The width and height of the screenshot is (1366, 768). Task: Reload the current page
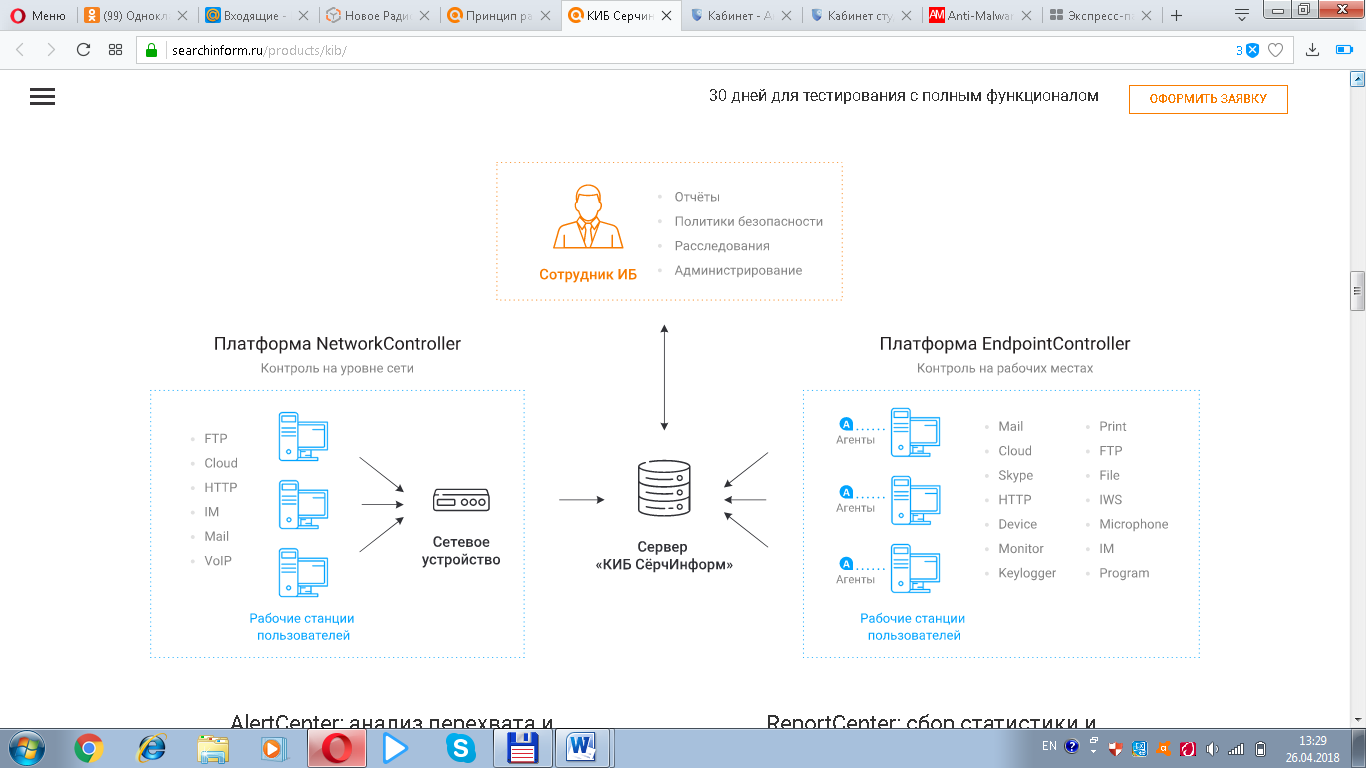pos(83,50)
